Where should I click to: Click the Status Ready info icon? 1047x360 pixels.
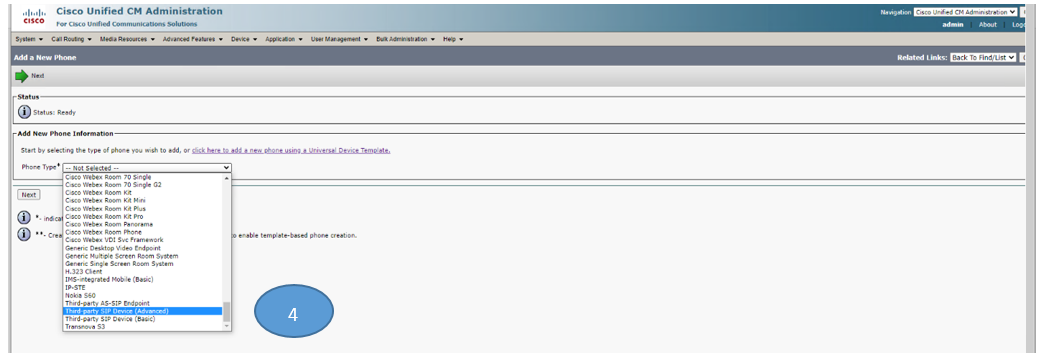coord(24,112)
